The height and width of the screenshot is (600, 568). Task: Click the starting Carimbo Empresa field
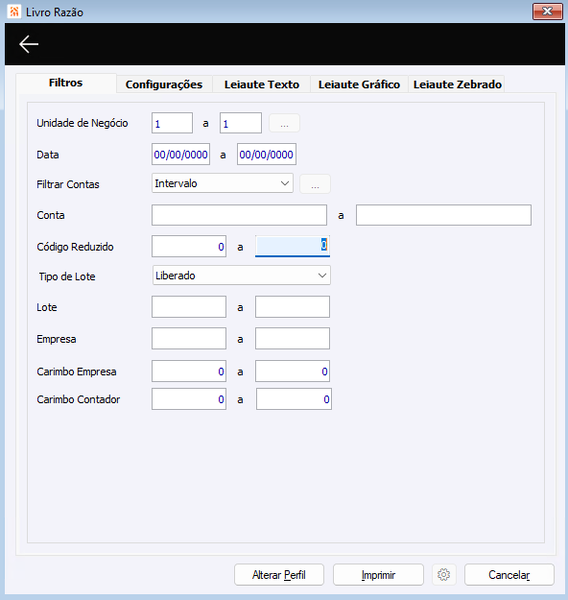click(x=189, y=371)
